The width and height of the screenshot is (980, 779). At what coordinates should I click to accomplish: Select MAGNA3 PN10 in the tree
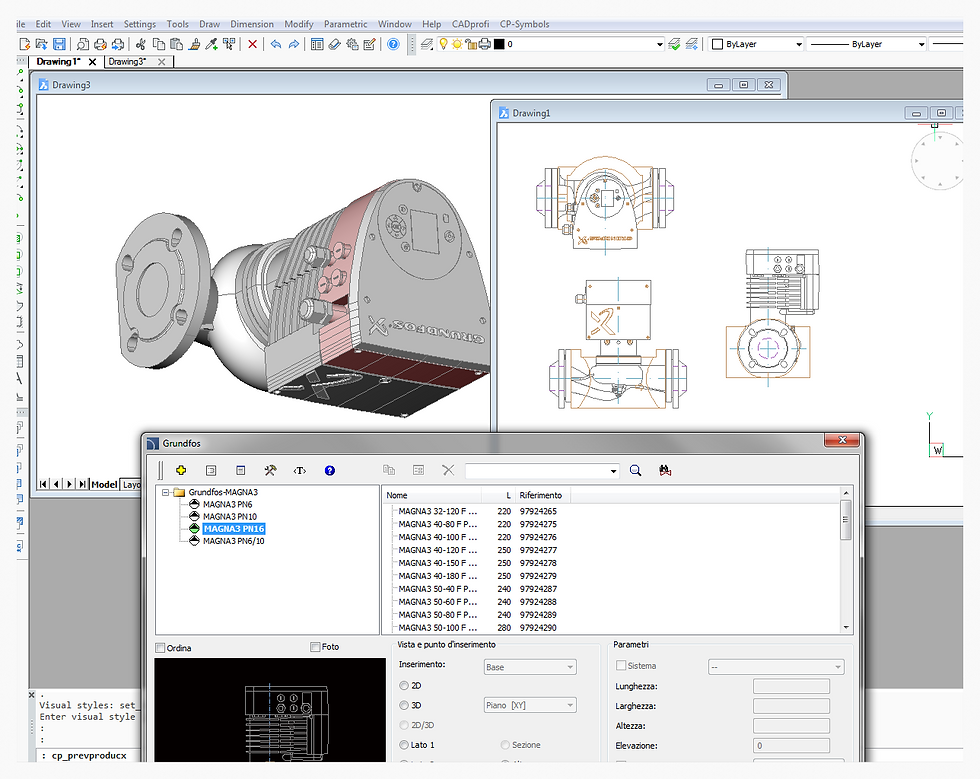[229, 516]
